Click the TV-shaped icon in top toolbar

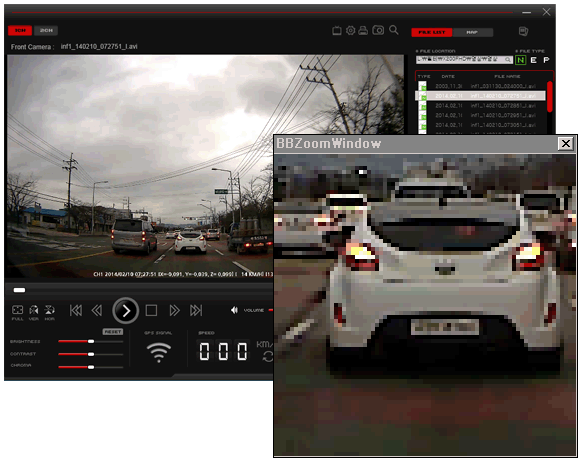[337, 30]
